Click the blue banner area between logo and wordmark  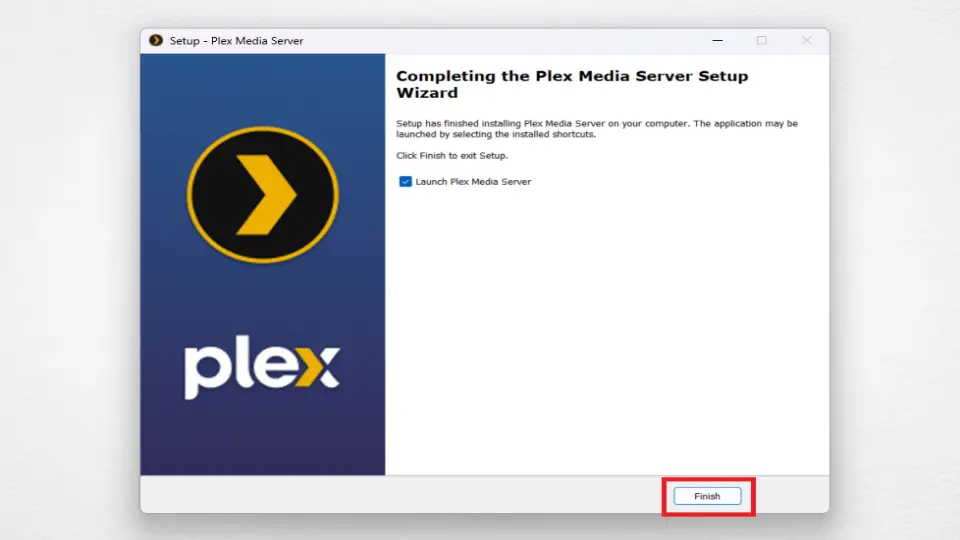pyautogui.click(x=263, y=300)
